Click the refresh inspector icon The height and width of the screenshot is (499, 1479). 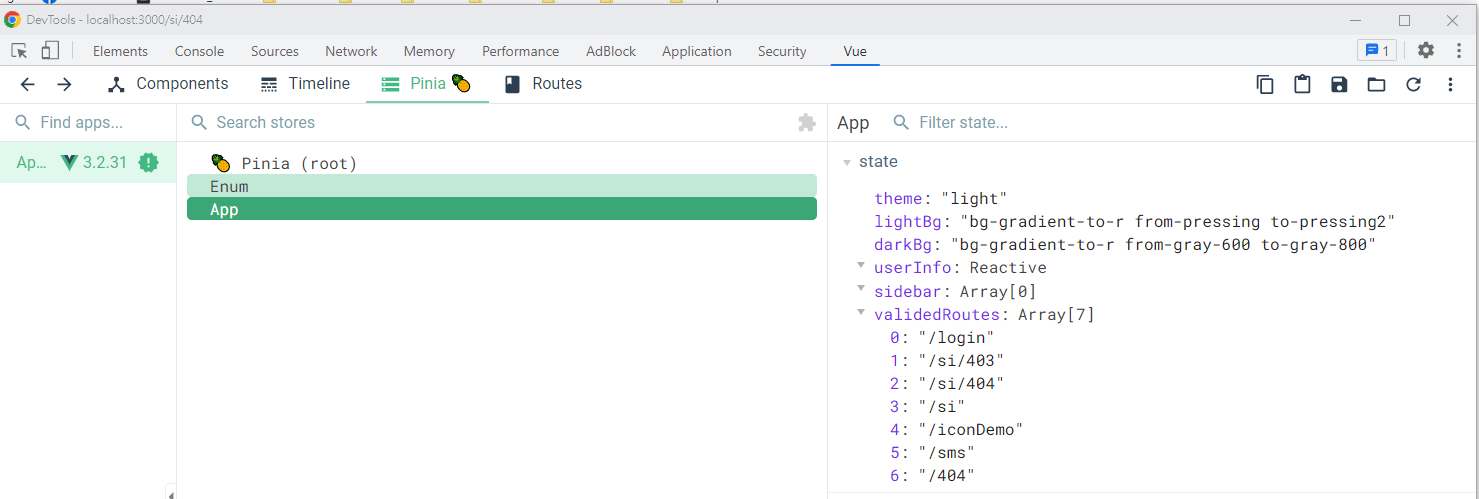(x=1413, y=84)
